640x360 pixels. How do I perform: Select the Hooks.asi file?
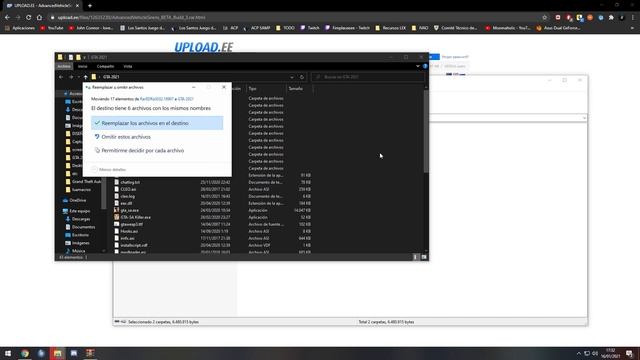(x=129, y=231)
